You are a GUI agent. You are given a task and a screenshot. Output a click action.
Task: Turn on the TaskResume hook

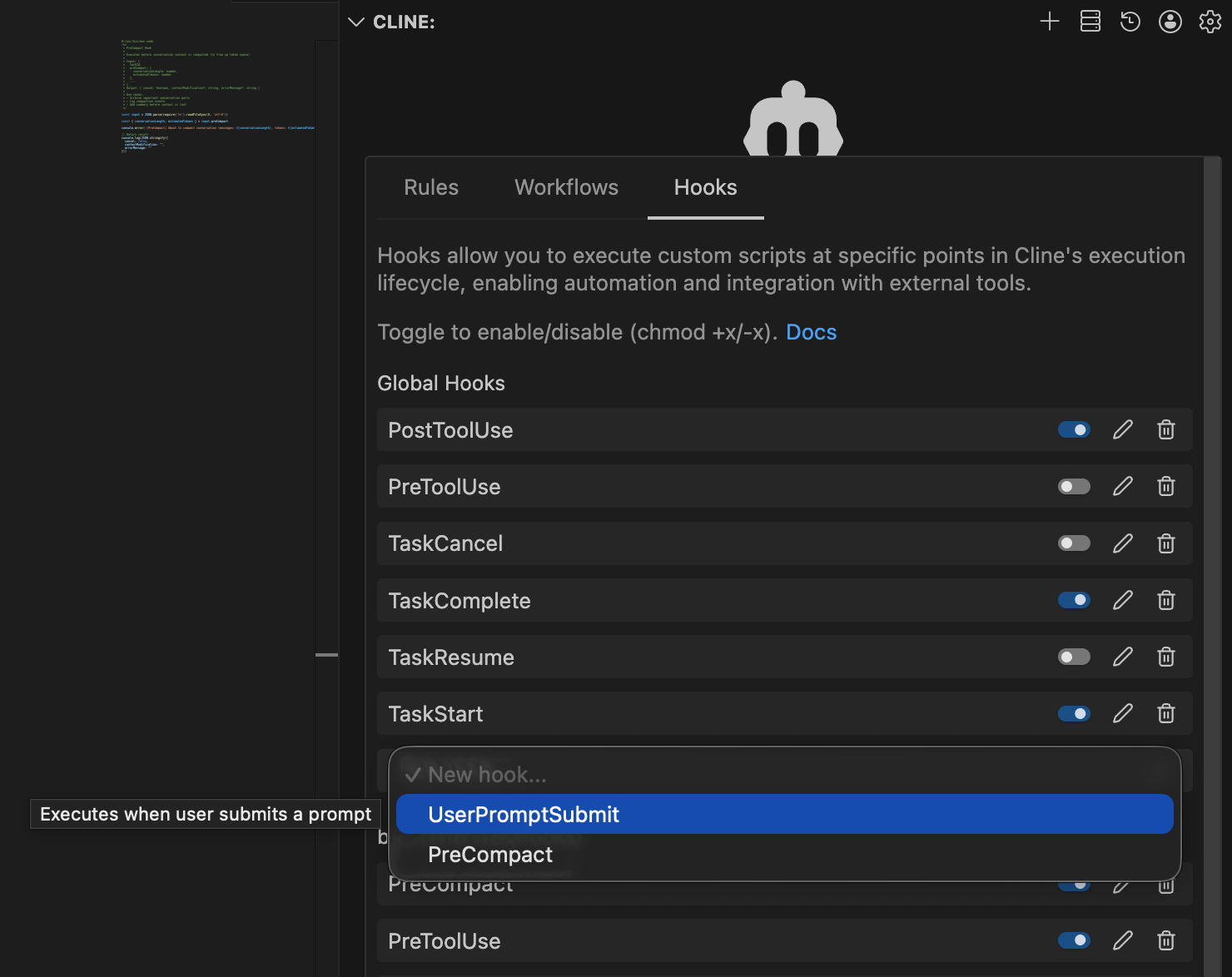pos(1074,657)
